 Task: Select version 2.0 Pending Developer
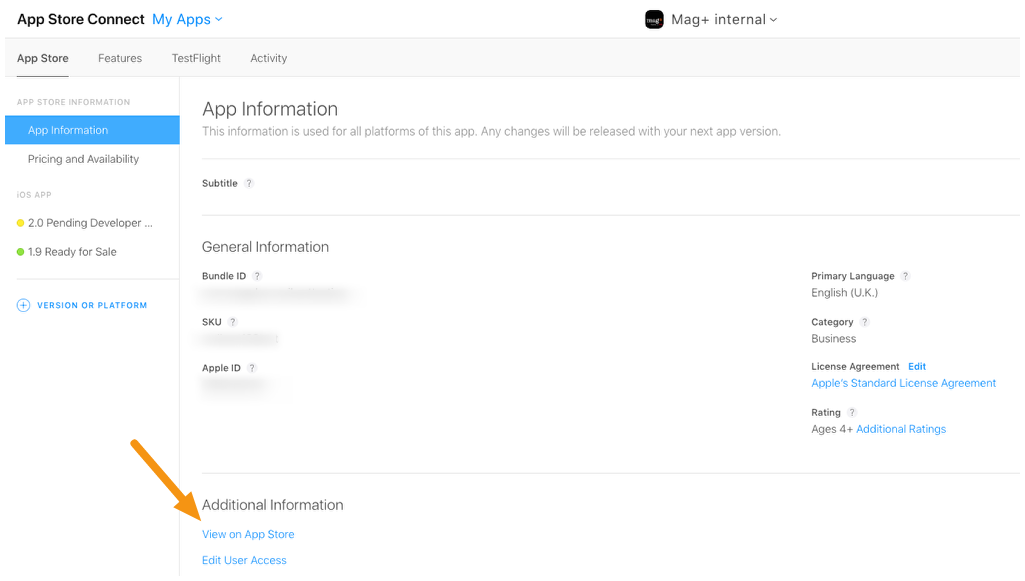[x=90, y=223]
